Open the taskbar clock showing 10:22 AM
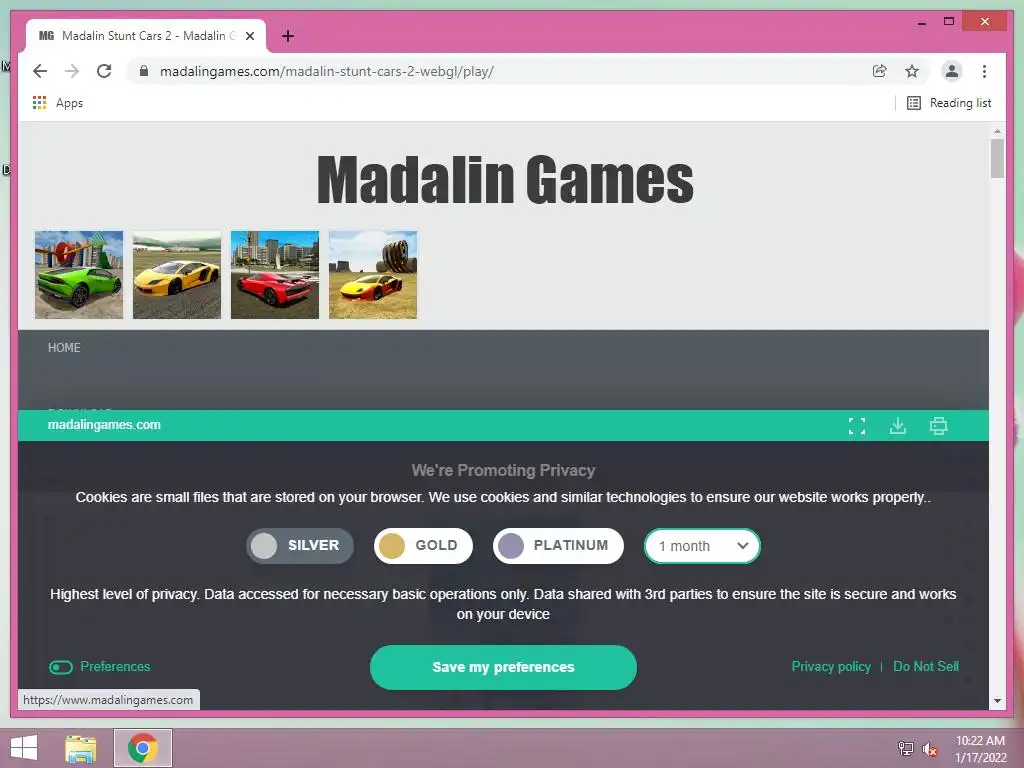Image resolution: width=1024 pixels, height=768 pixels. (980, 749)
